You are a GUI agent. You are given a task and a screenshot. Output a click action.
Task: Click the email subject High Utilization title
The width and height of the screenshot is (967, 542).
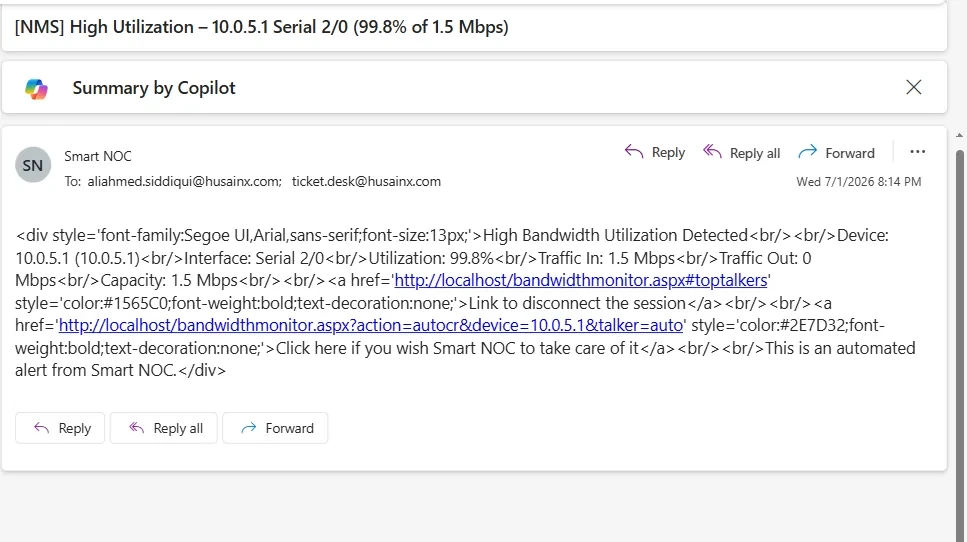[261, 27]
